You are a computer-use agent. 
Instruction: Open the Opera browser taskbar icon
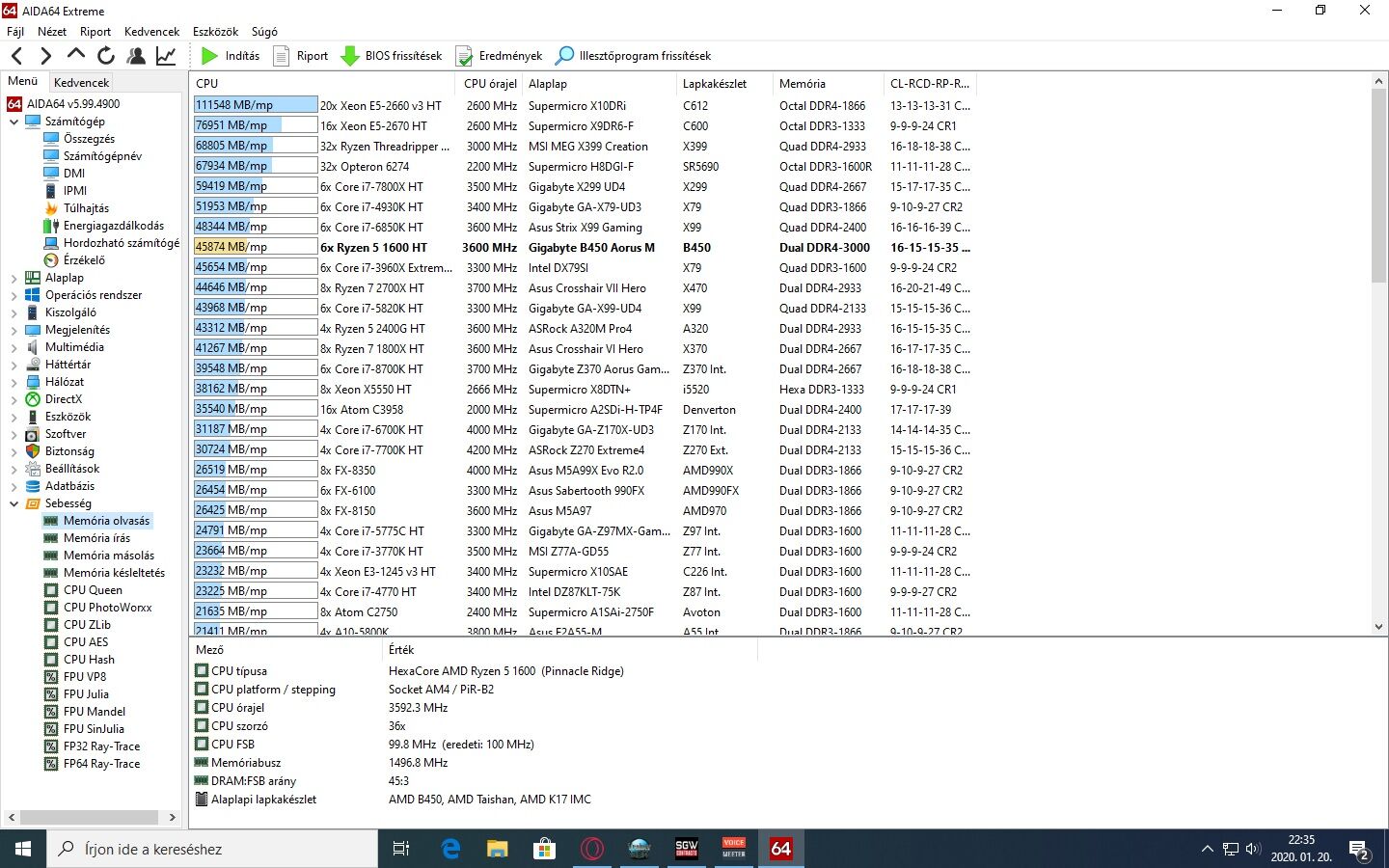592,849
